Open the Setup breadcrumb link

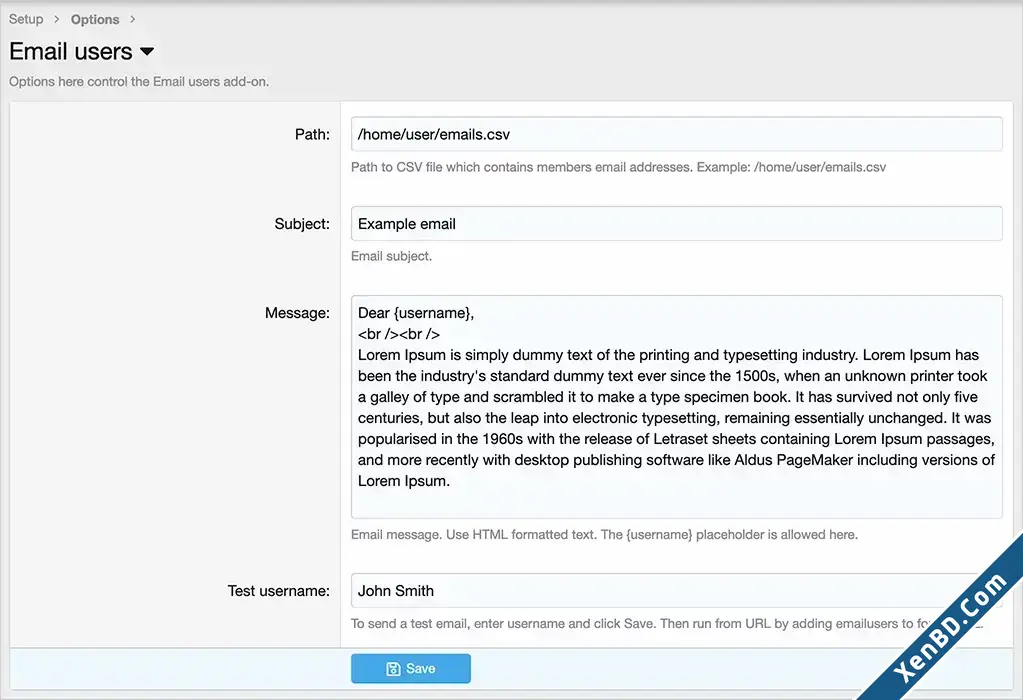pos(26,19)
